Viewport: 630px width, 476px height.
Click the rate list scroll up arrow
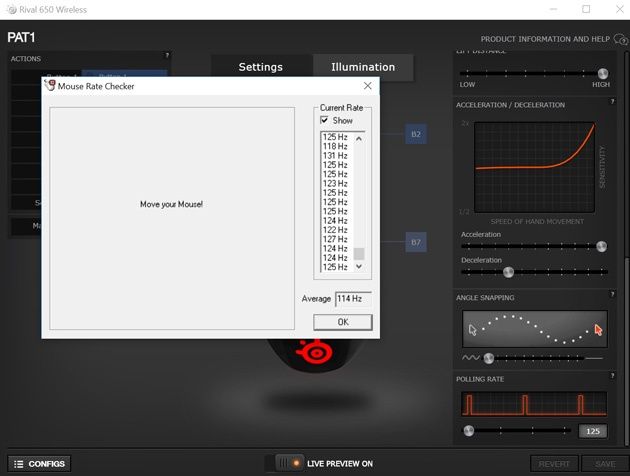(x=359, y=139)
